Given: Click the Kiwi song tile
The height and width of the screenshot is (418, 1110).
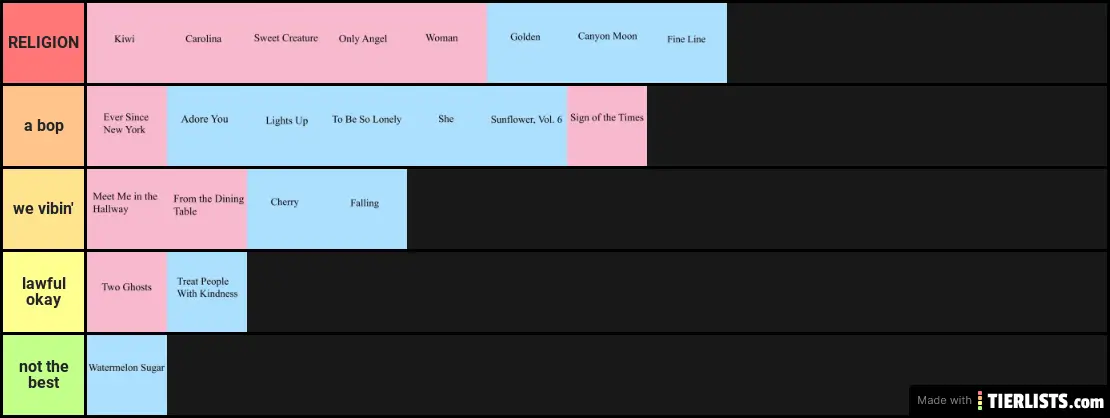Looking at the screenshot, I should pos(127,43).
